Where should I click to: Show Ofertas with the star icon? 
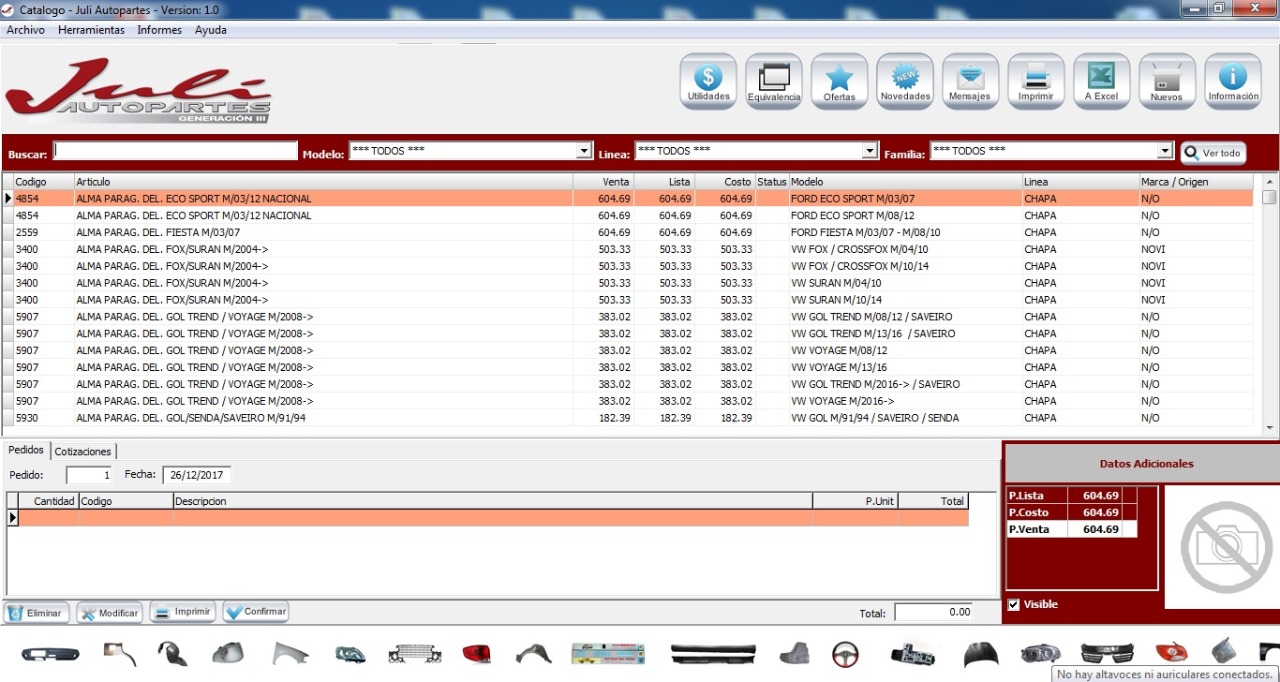(839, 82)
